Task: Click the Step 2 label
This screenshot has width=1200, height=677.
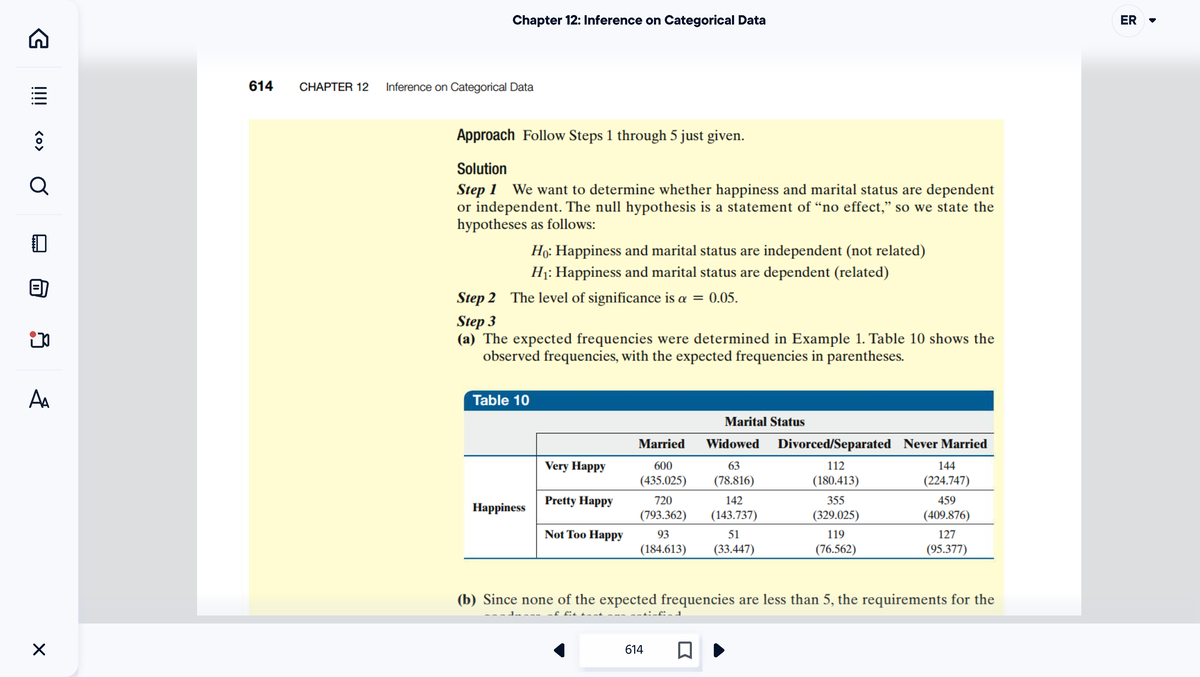Action: click(x=476, y=298)
